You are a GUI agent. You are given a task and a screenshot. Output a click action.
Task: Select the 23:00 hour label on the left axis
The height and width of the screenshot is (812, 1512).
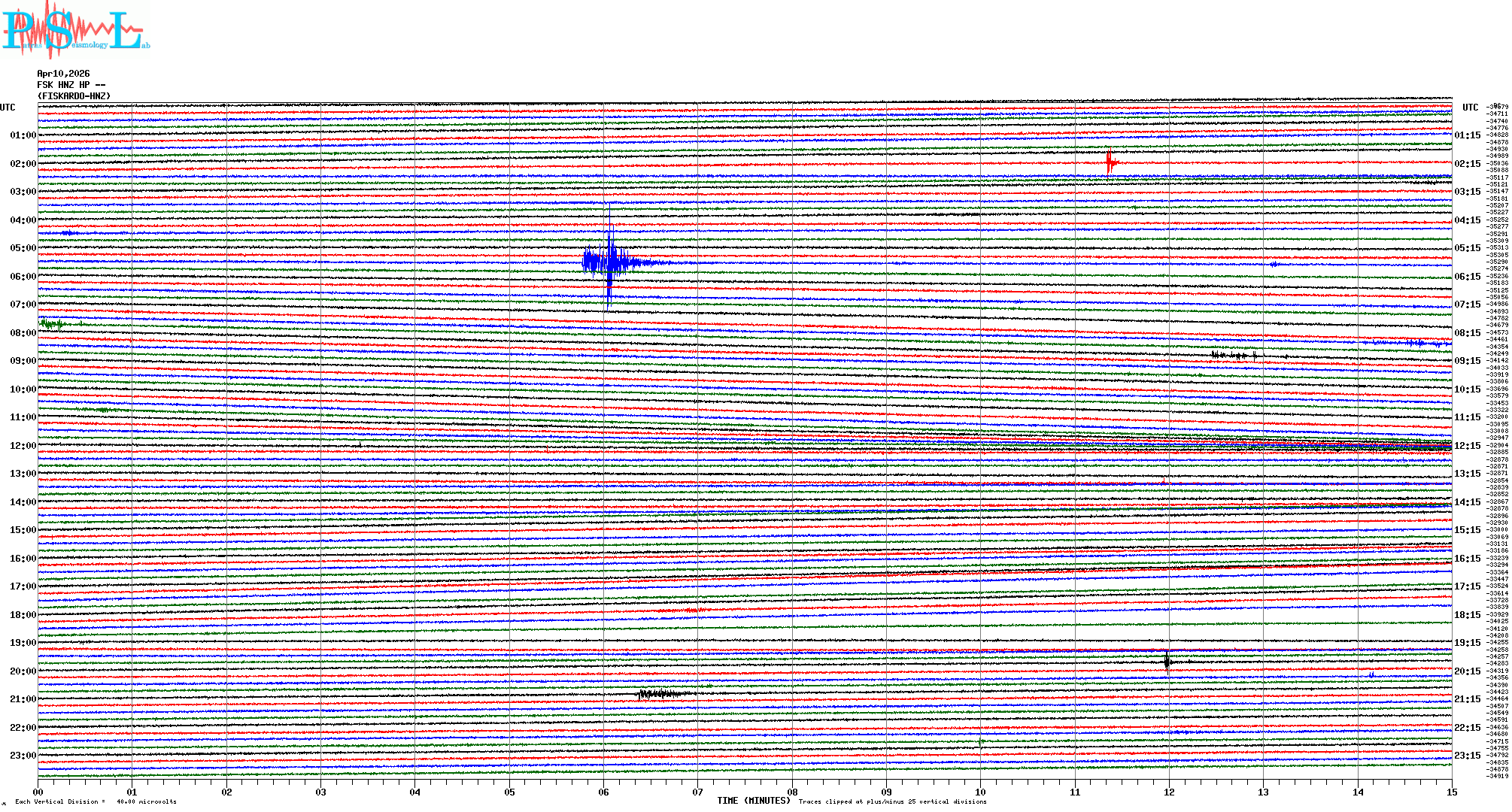(x=23, y=756)
